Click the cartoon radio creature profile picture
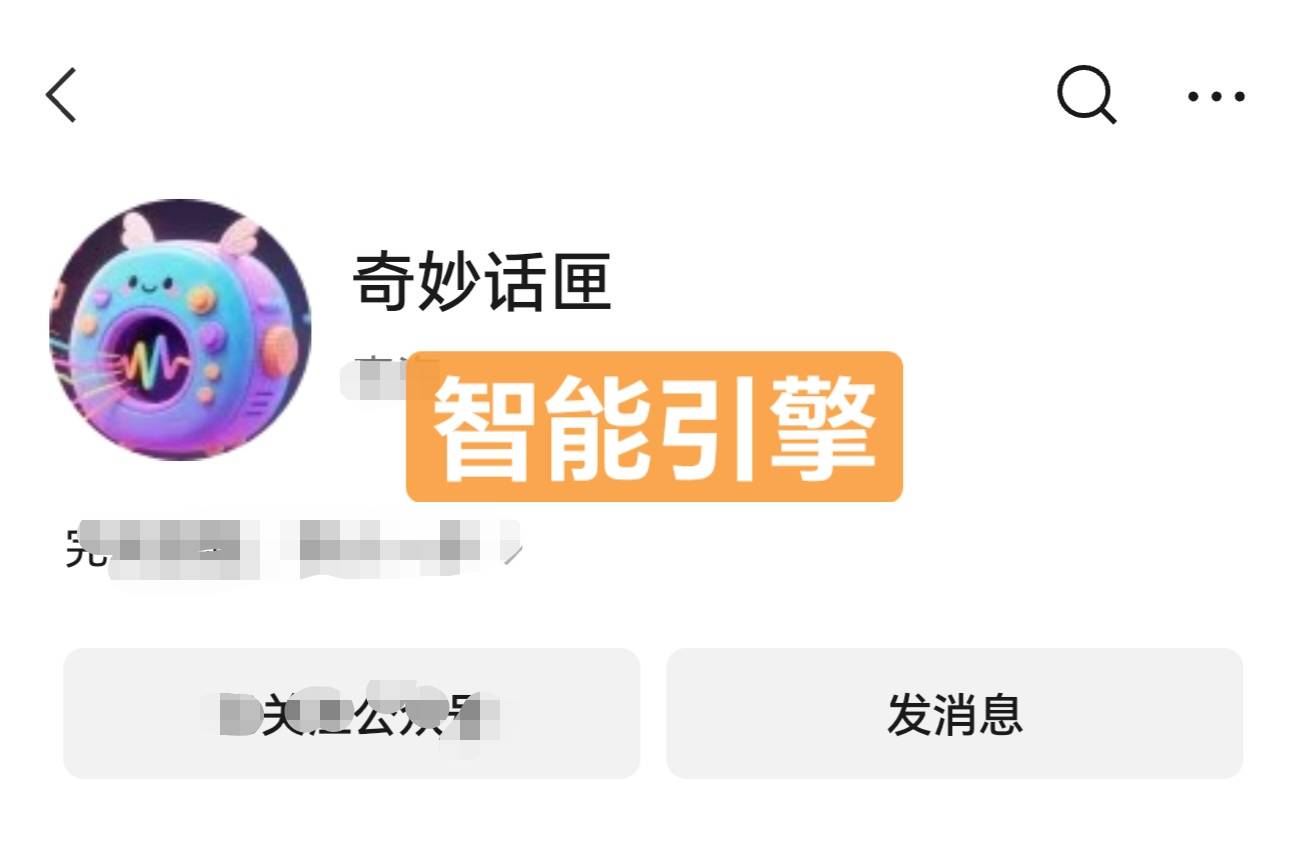 pos(180,329)
